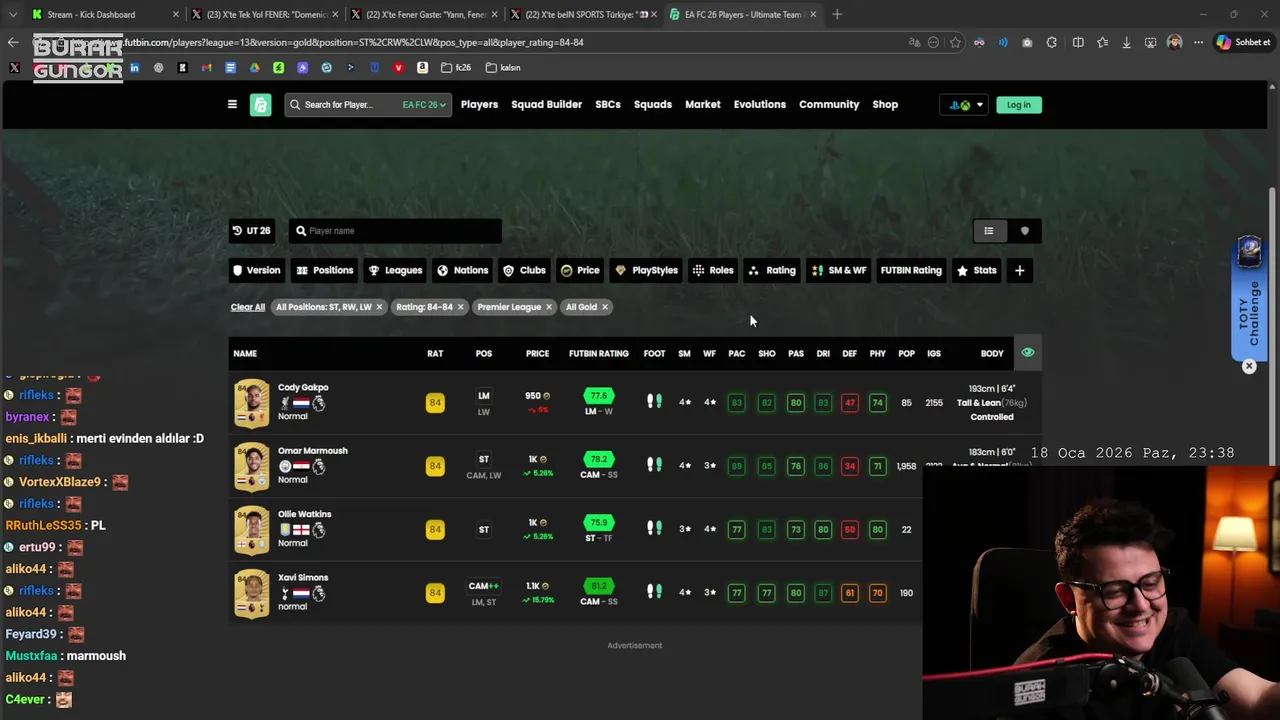Expand the Stats filter

tap(976, 270)
